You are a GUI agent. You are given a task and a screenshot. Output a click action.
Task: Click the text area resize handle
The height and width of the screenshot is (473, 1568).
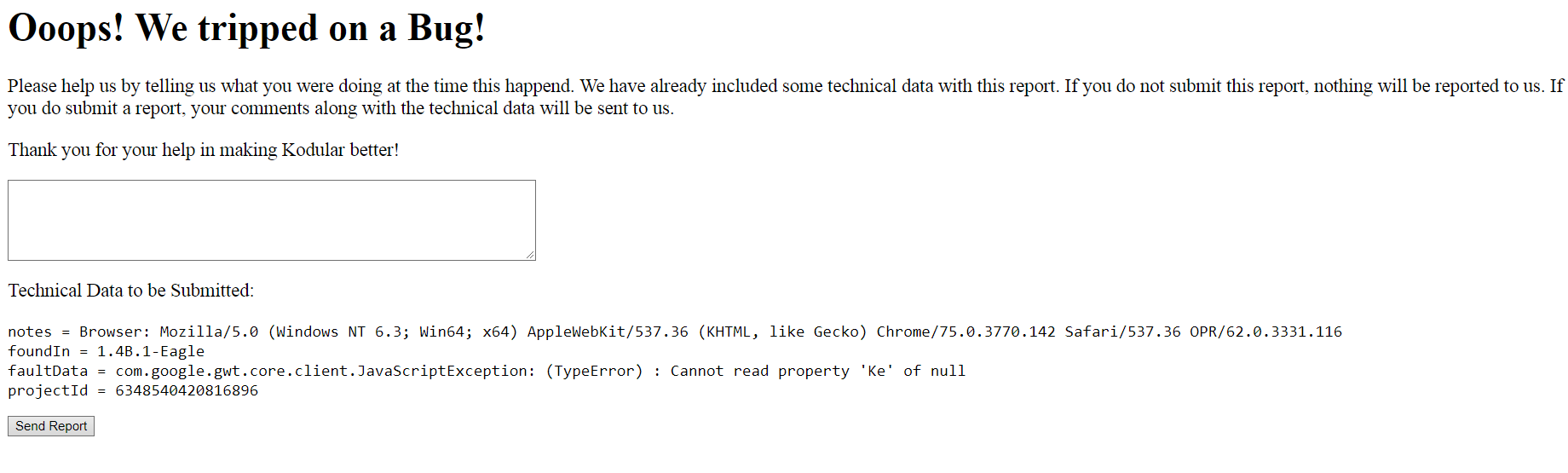pos(530,255)
